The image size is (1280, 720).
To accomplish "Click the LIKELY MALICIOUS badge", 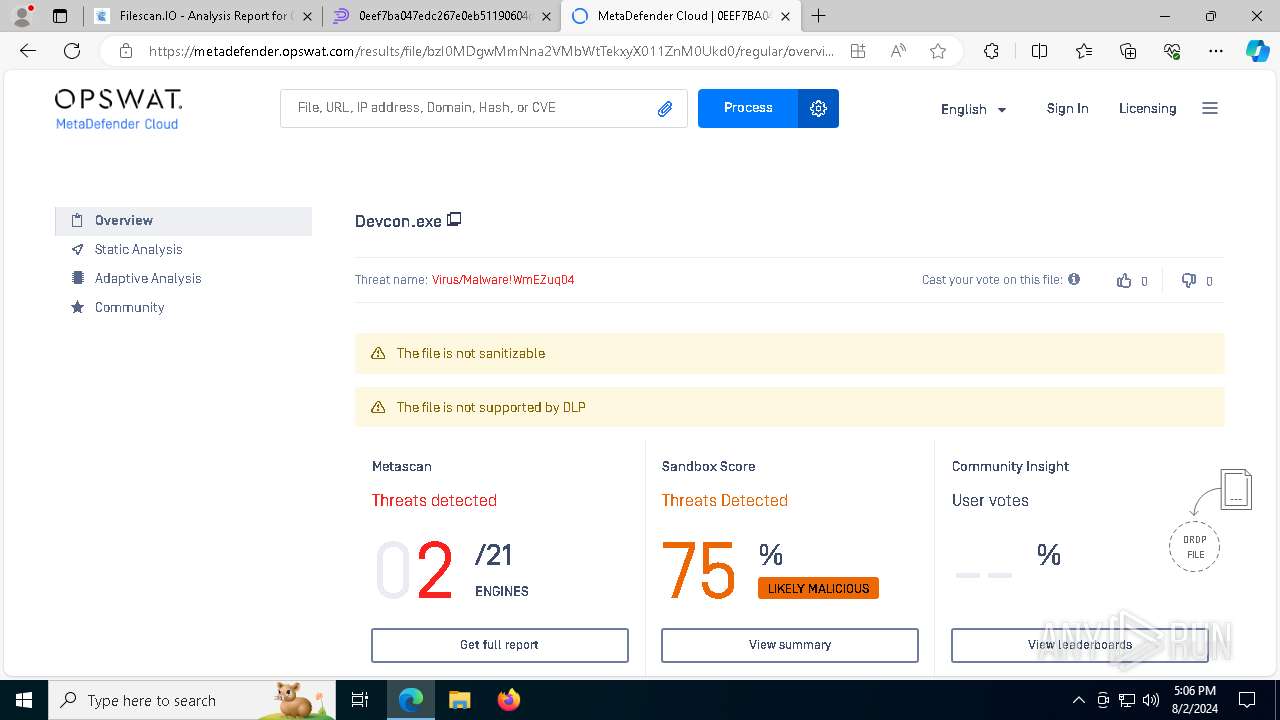I will point(818,589).
